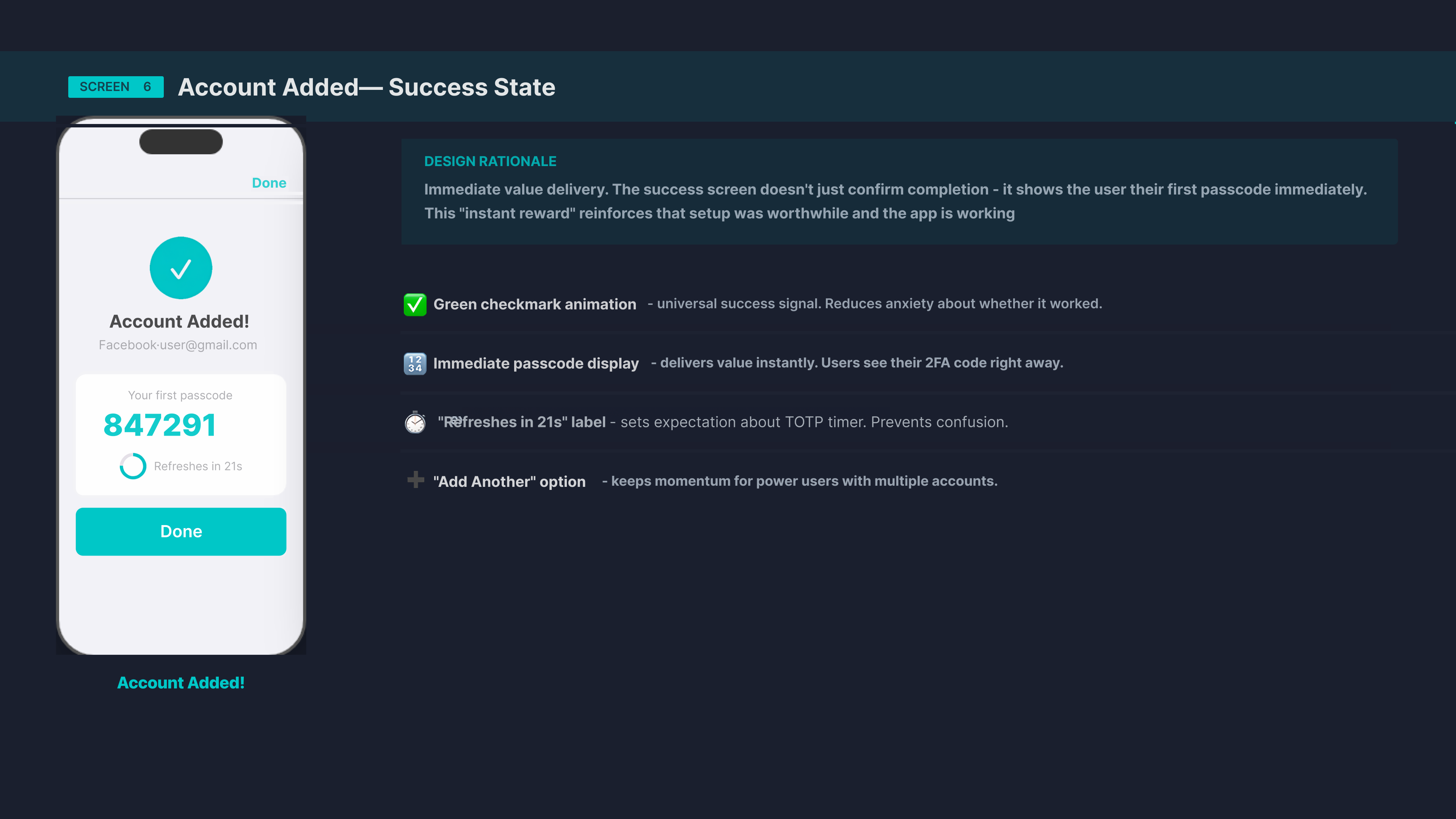Select the 847291 passcode number

click(160, 425)
